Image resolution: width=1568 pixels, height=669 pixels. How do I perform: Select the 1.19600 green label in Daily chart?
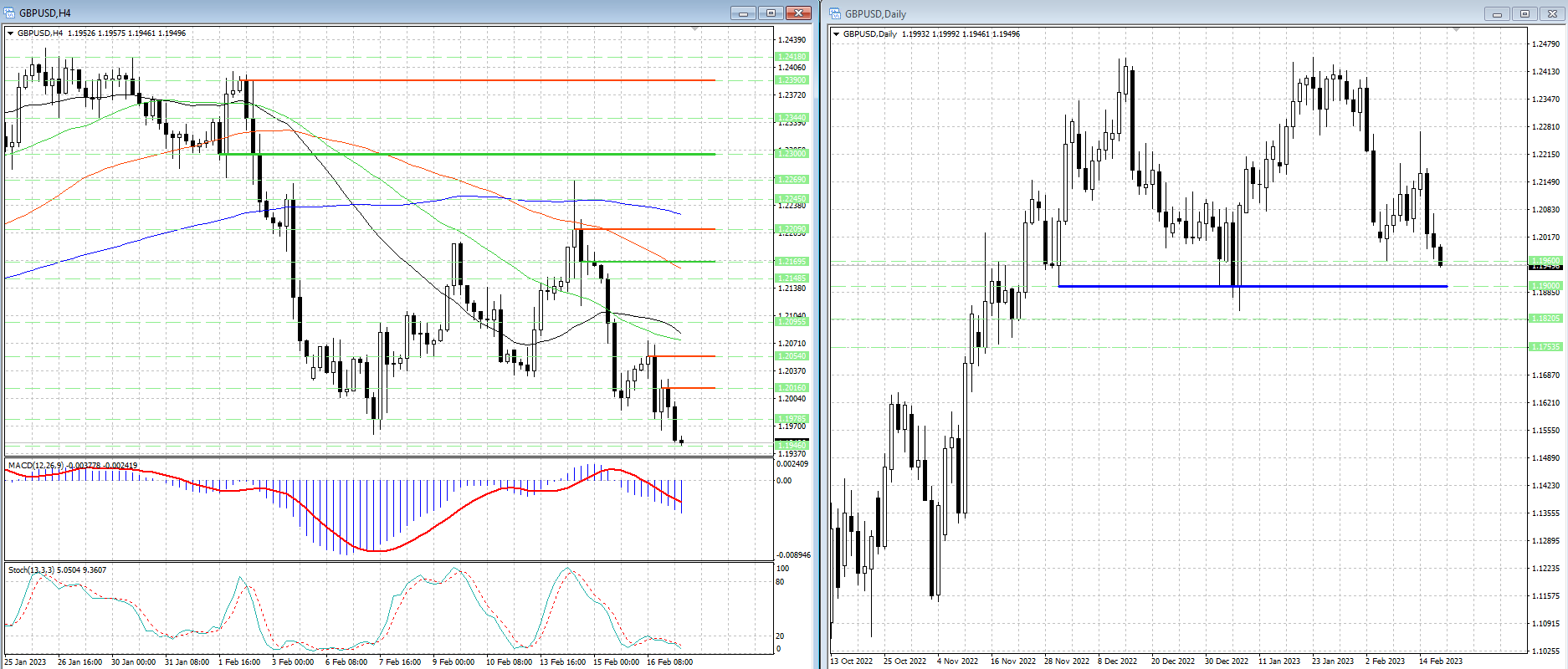coord(1545,262)
